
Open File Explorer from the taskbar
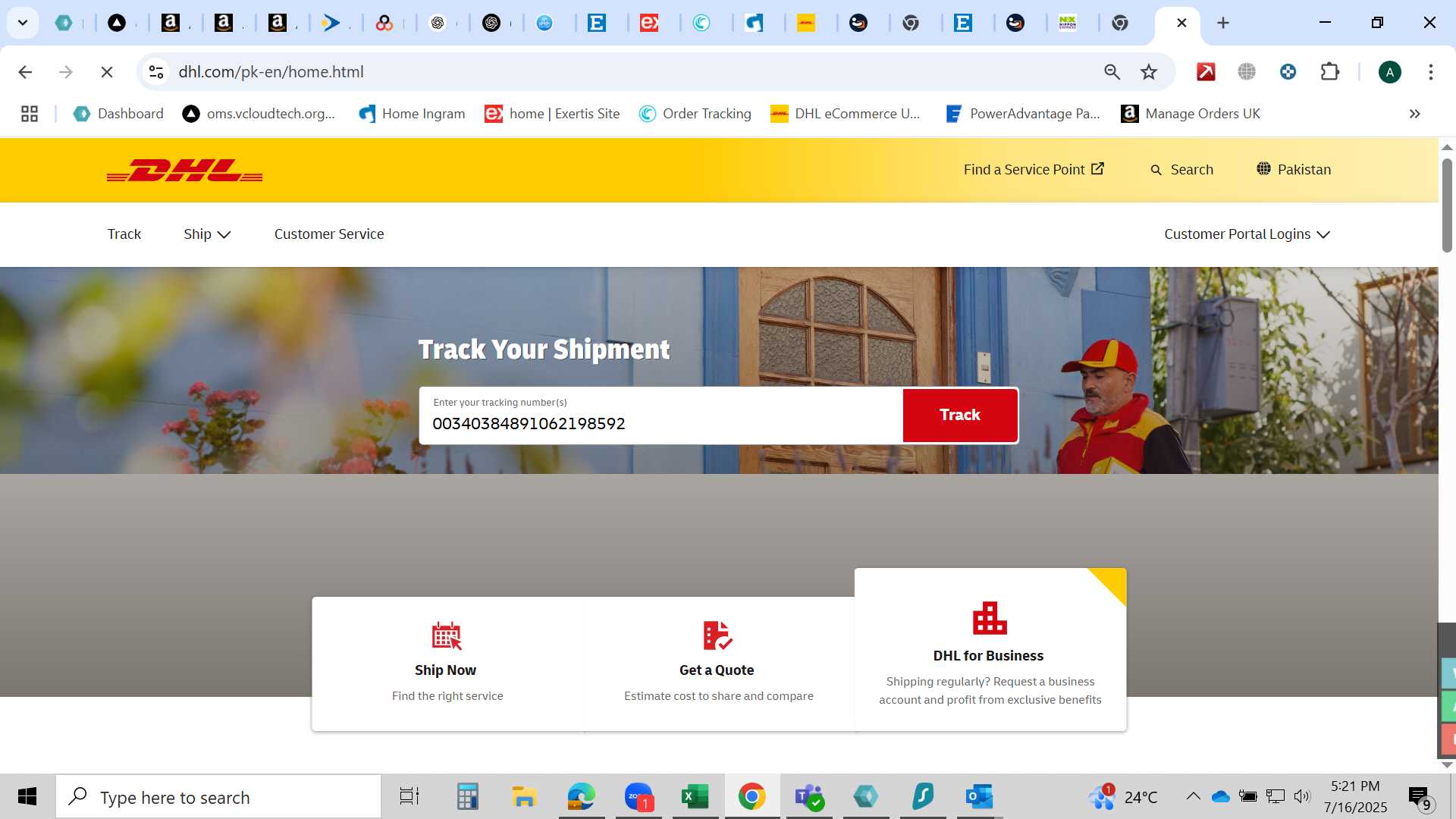click(524, 797)
